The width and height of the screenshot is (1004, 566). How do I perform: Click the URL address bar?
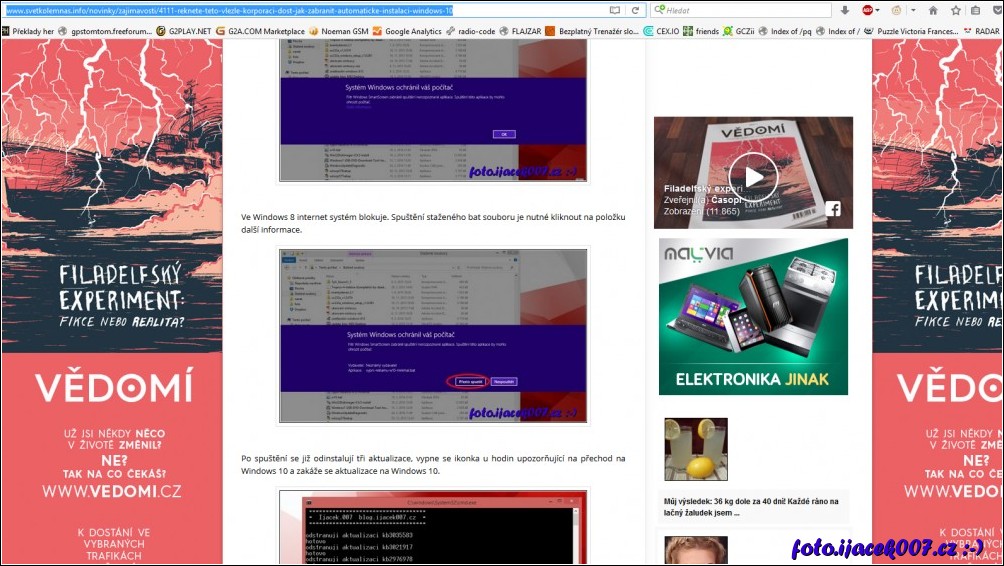click(x=300, y=10)
